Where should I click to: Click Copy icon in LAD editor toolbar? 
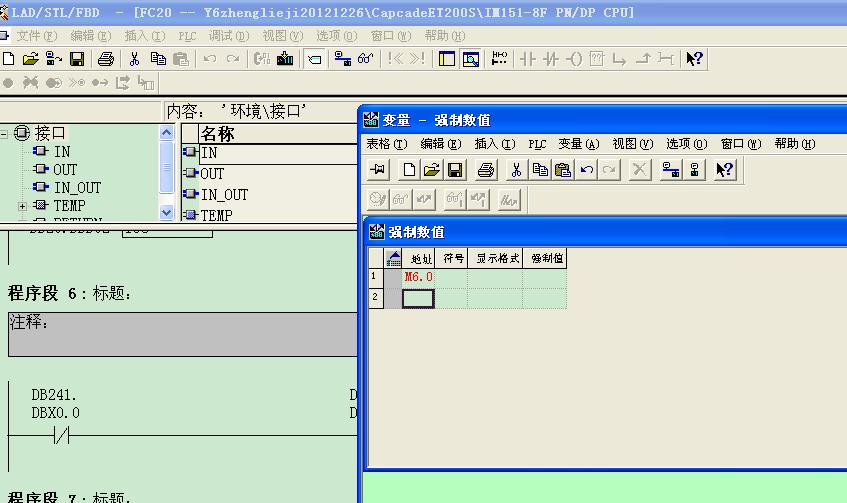point(158,59)
